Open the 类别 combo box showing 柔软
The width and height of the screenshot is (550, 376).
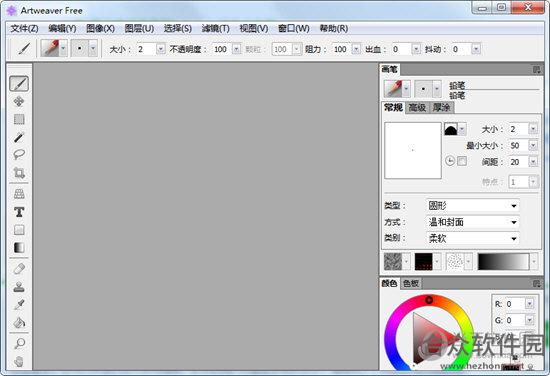tap(473, 239)
